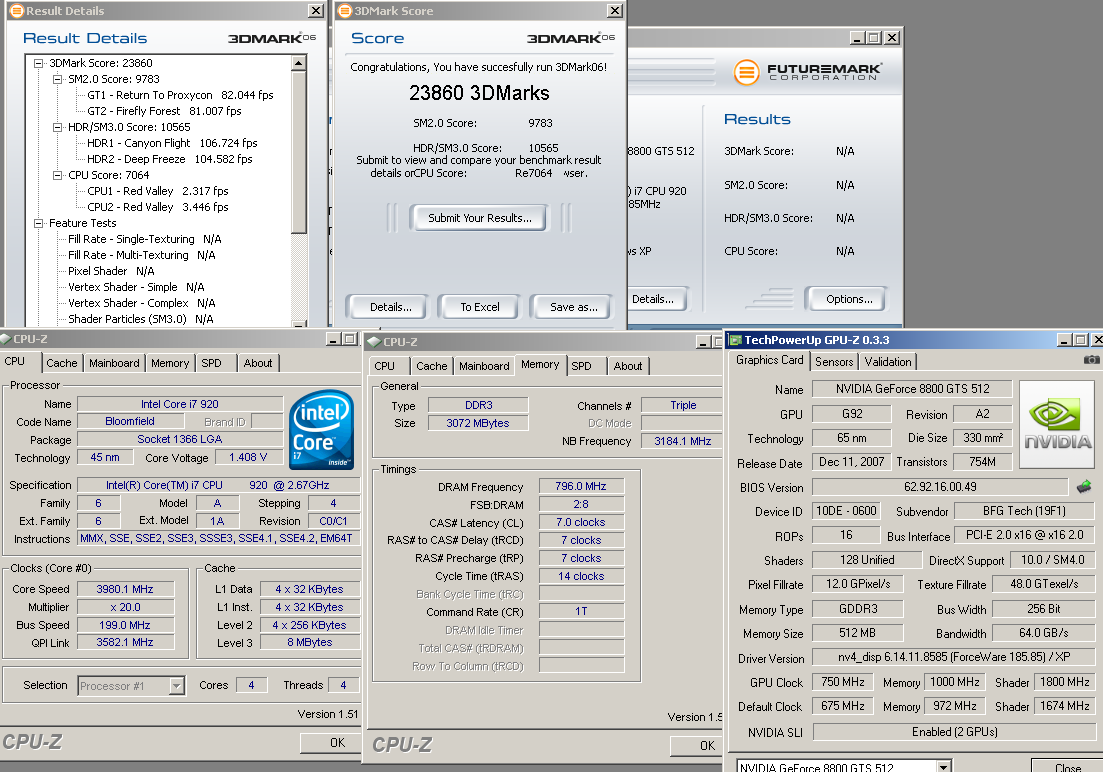Open About tab in left CPU-Z window
The image size is (1103, 772).
257,363
